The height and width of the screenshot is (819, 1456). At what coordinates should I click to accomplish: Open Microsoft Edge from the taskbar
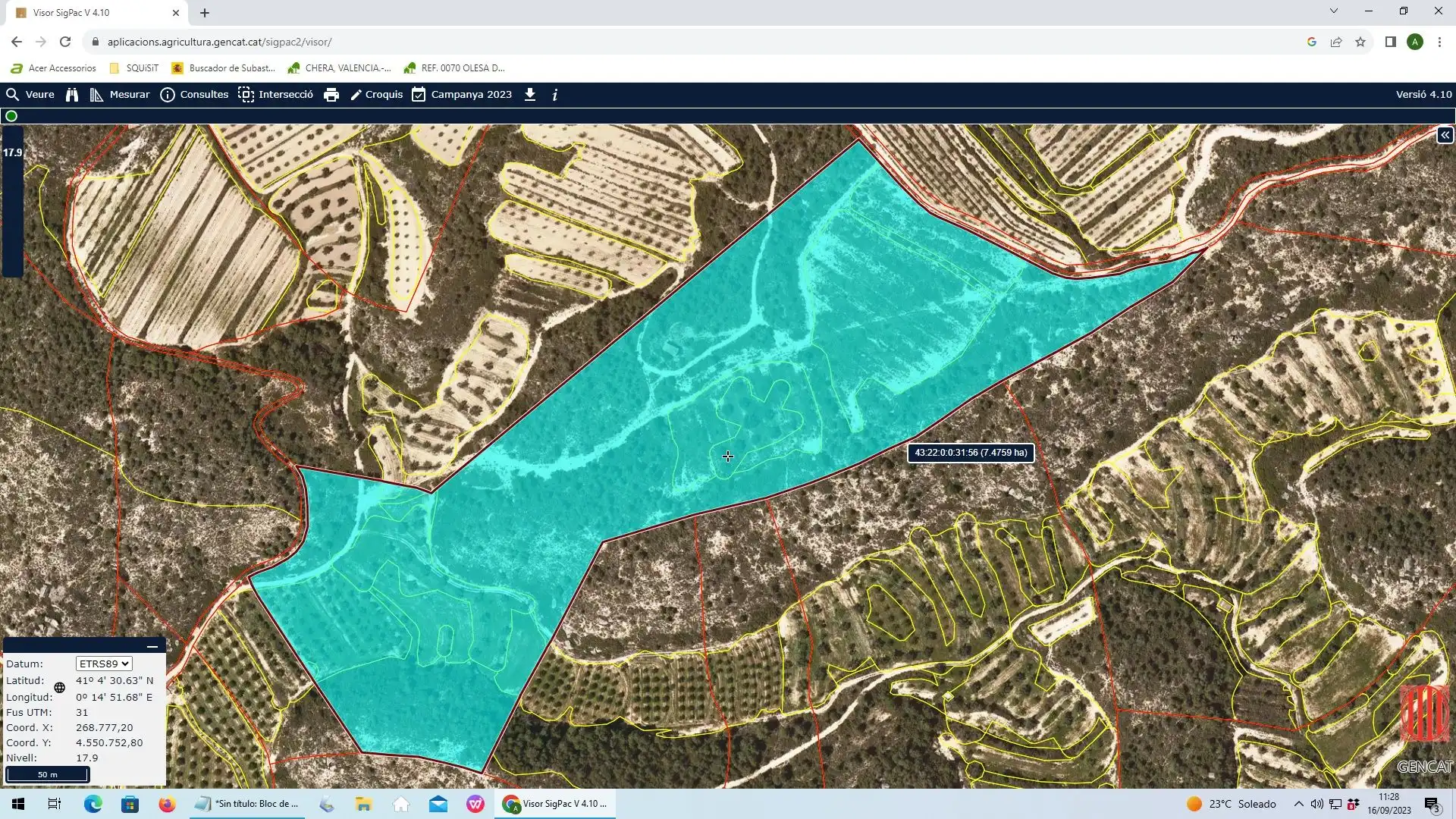click(93, 804)
